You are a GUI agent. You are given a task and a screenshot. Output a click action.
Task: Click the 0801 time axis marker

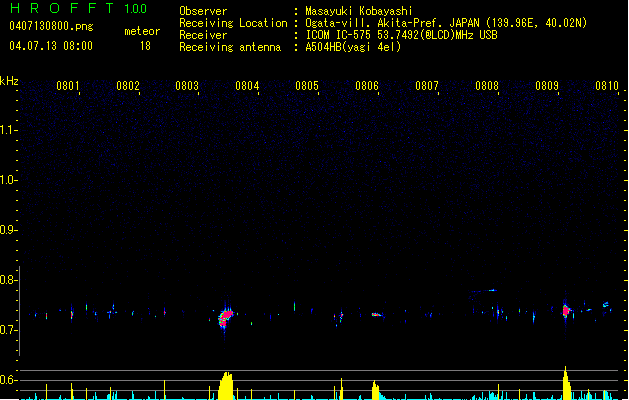[x=67, y=86]
